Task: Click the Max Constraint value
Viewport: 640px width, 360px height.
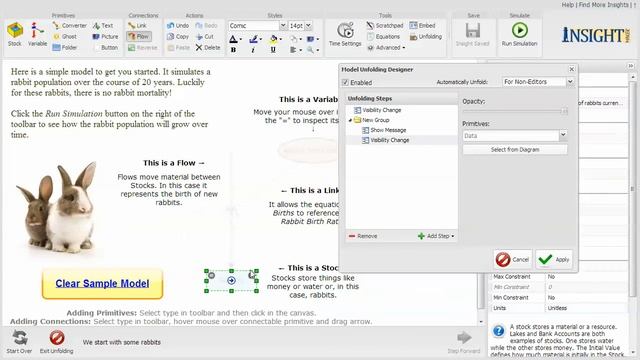Action: [x=586, y=276]
